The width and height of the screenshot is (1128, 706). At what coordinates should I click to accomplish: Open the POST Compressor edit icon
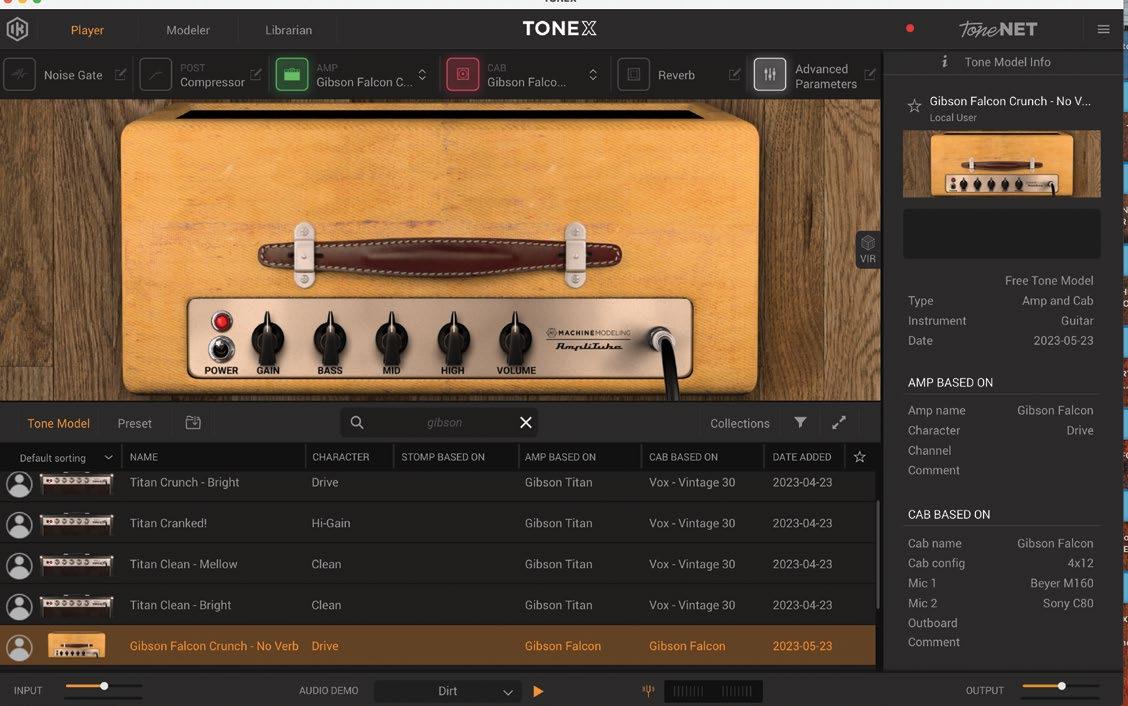[x=256, y=75]
